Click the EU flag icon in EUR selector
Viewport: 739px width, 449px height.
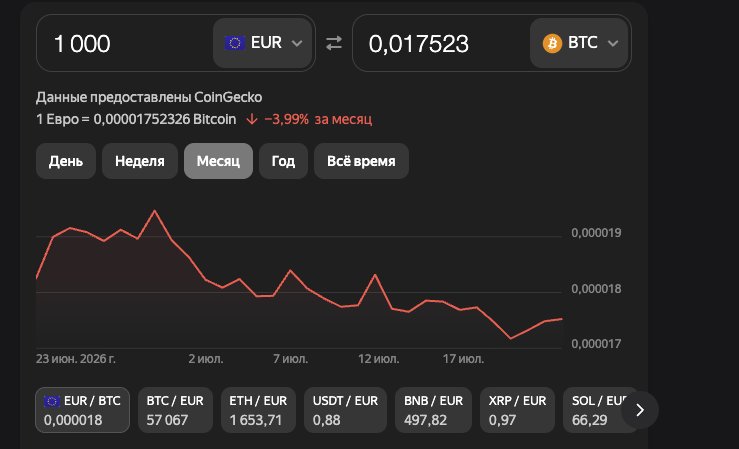tap(235, 43)
